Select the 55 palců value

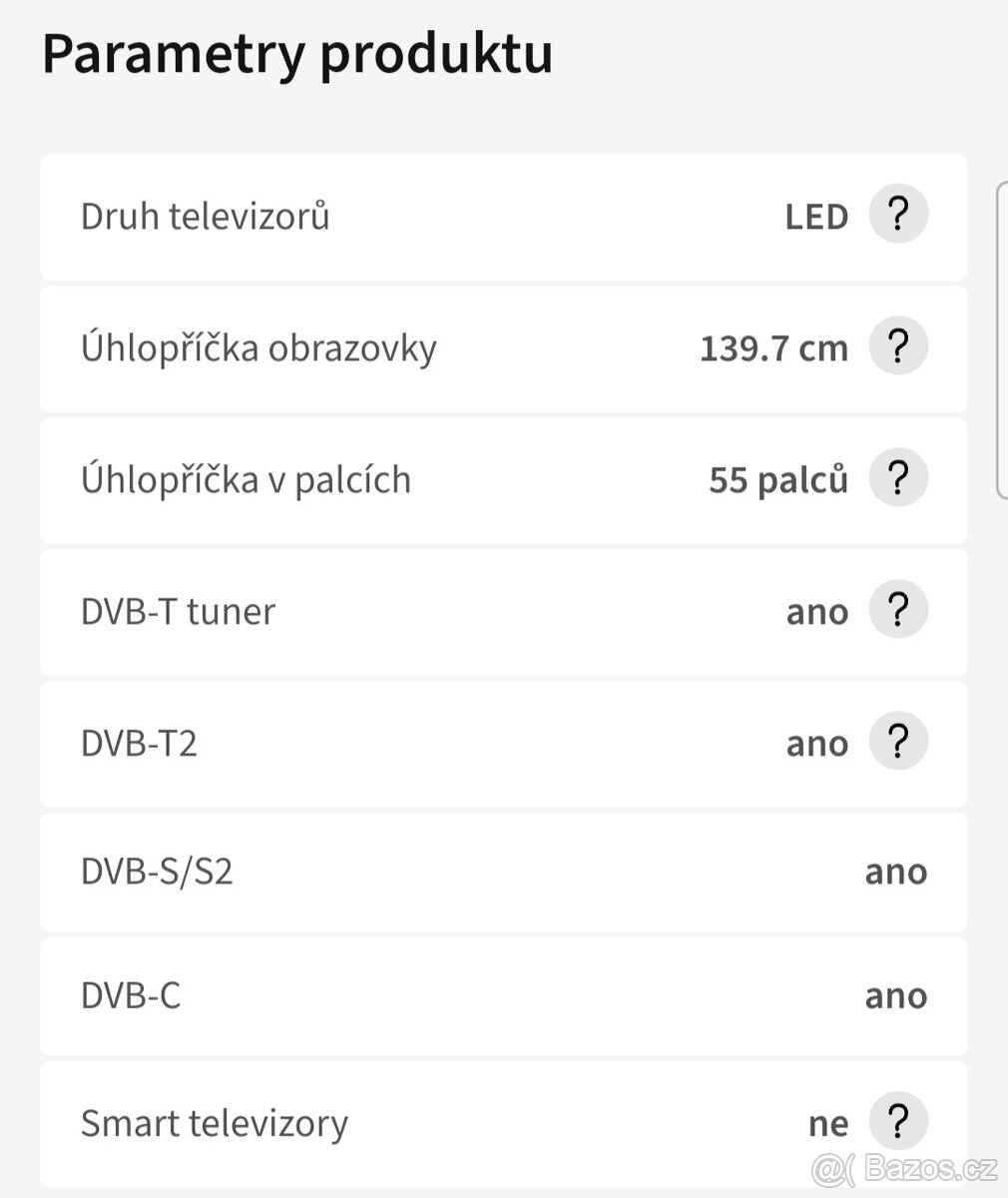point(778,480)
